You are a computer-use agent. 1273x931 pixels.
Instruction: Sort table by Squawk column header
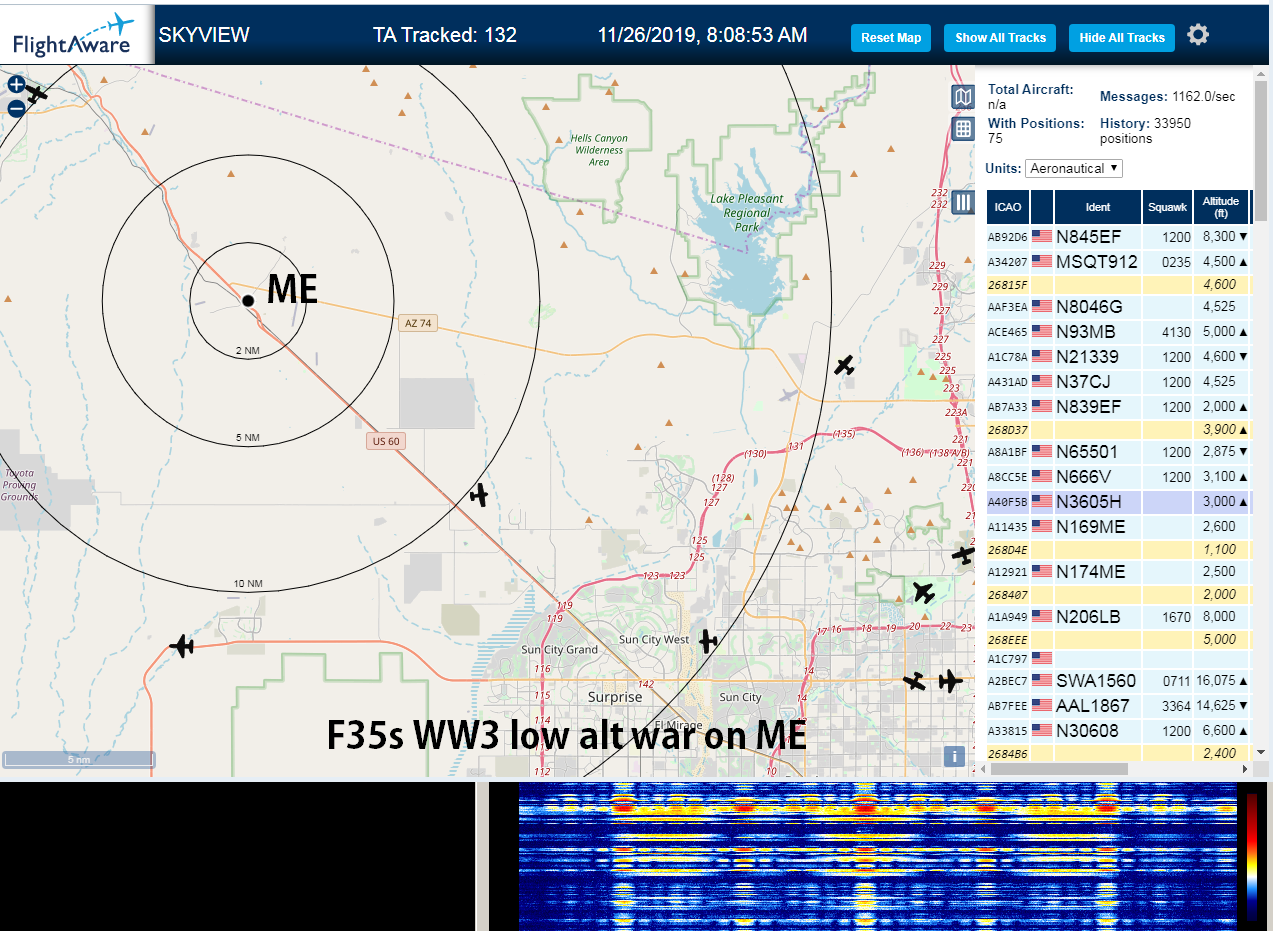[1167, 207]
